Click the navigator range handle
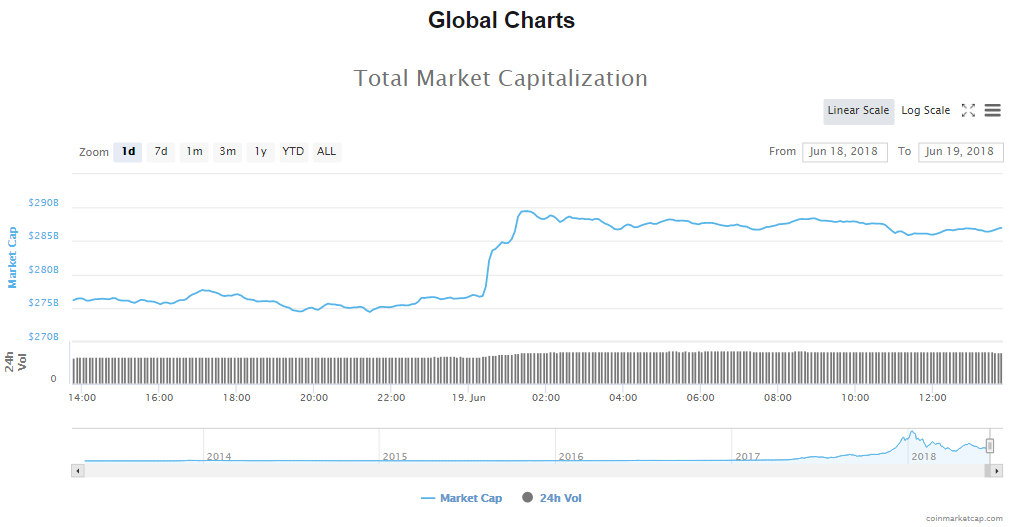This screenshot has width=1014, height=527. (990, 446)
